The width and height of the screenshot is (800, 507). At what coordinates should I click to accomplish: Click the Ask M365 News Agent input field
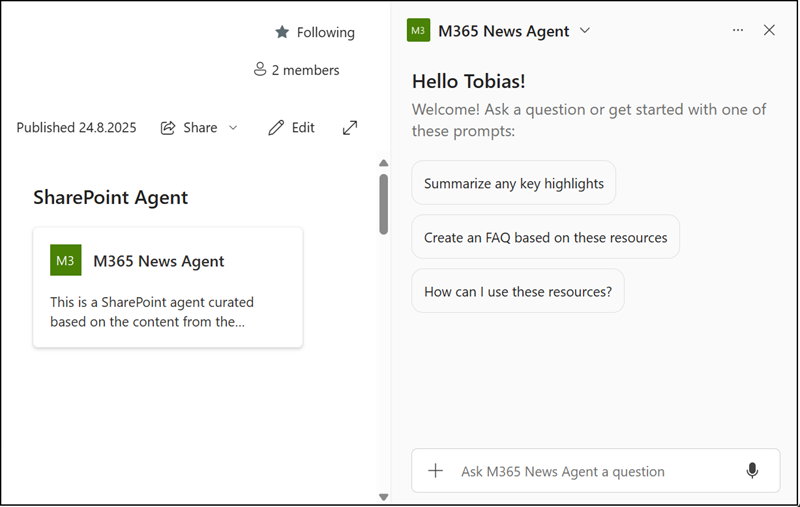(595, 471)
